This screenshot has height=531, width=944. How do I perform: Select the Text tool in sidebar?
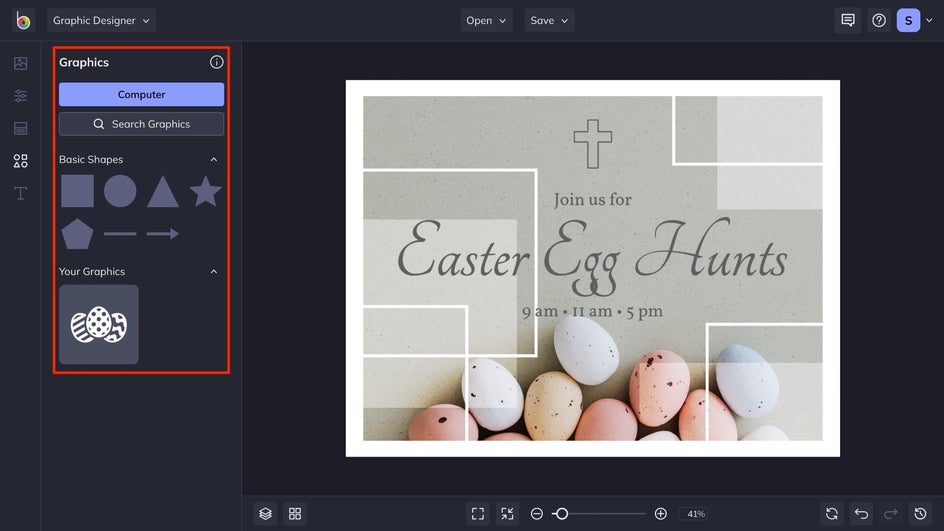click(x=20, y=193)
